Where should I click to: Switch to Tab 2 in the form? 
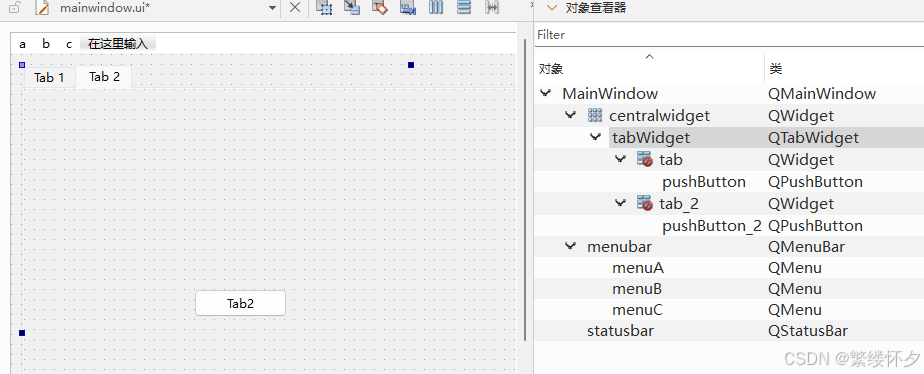(x=104, y=77)
